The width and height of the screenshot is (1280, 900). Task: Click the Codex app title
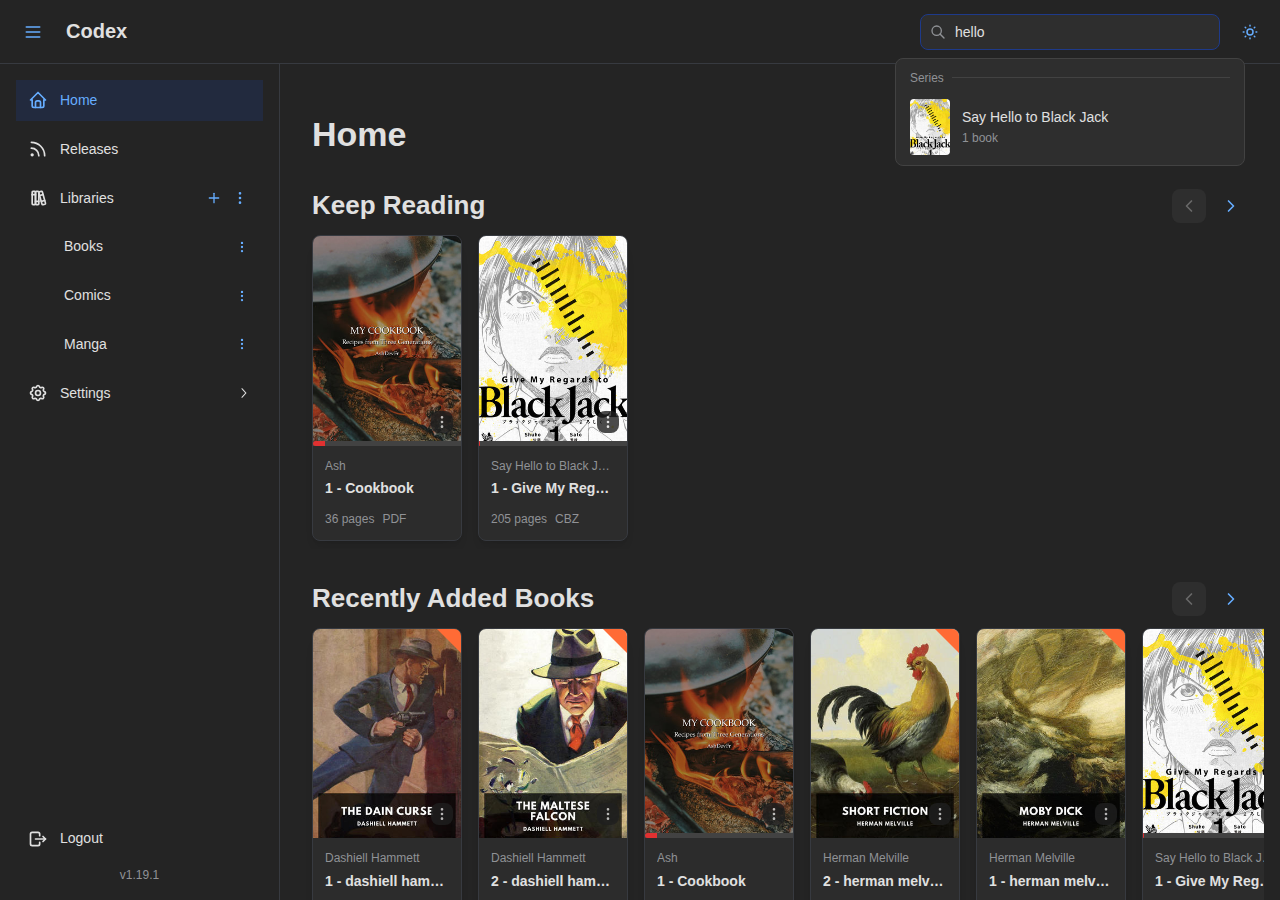pyautogui.click(x=96, y=31)
